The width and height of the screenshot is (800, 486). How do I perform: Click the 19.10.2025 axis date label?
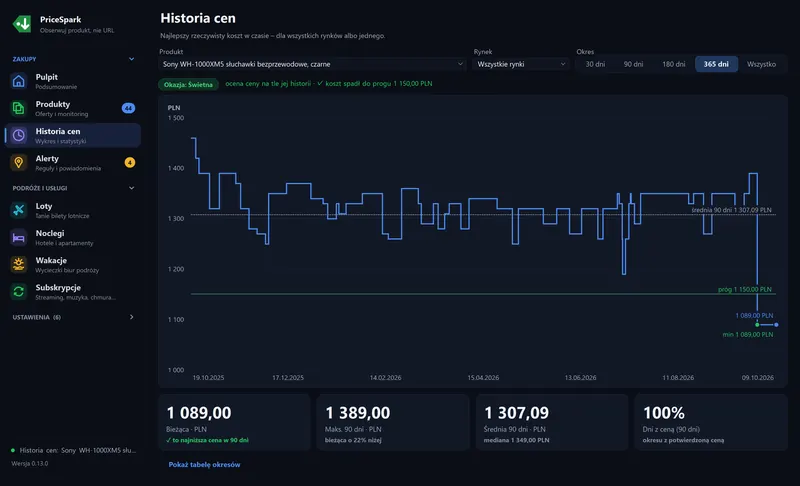coord(208,378)
